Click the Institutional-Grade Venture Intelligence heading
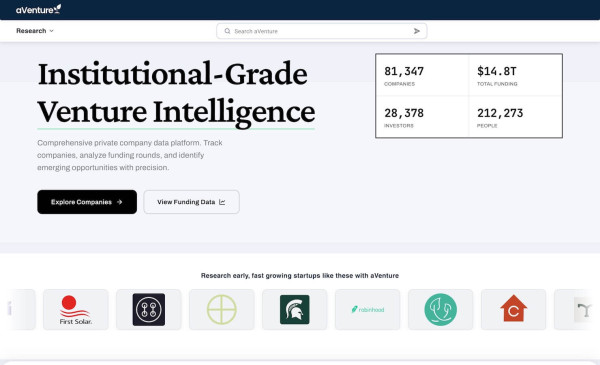Image resolution: width=600 pixels, height=365 pixels. coord(176,93)
